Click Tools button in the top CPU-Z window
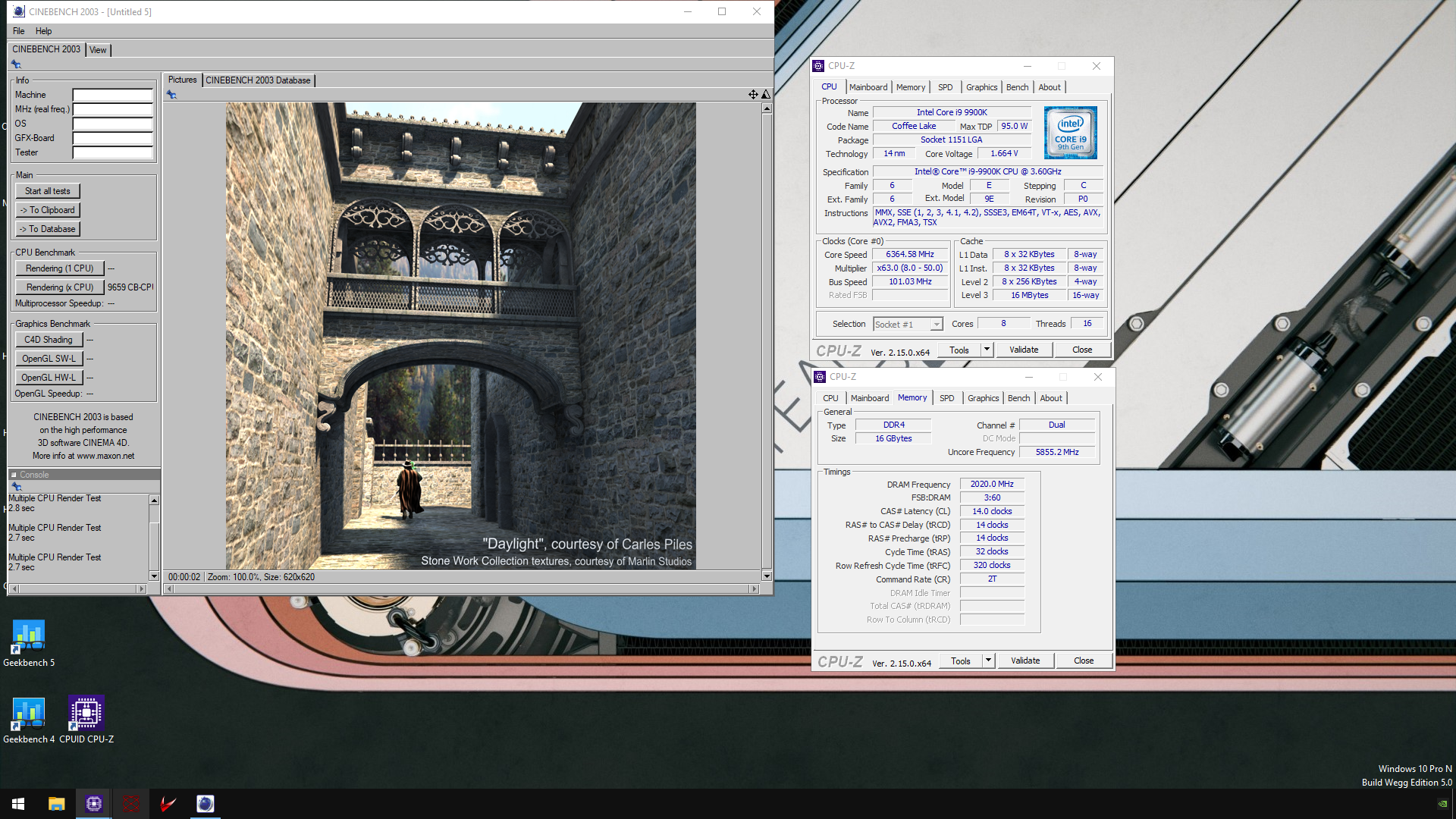Viewport: 1456px width, 819px height. pyautogui.click(x=959, y=350)
